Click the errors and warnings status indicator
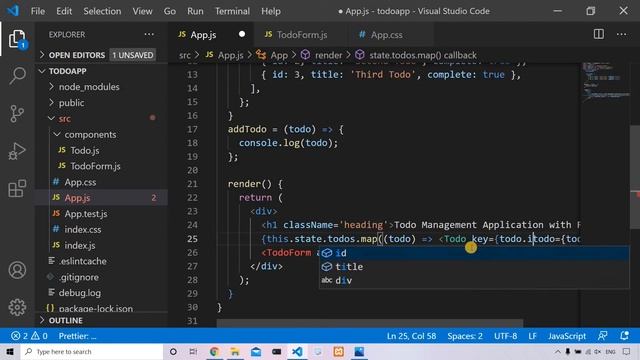Image resolution: width=640 pixels, height=360 pixels. [29, 336]
